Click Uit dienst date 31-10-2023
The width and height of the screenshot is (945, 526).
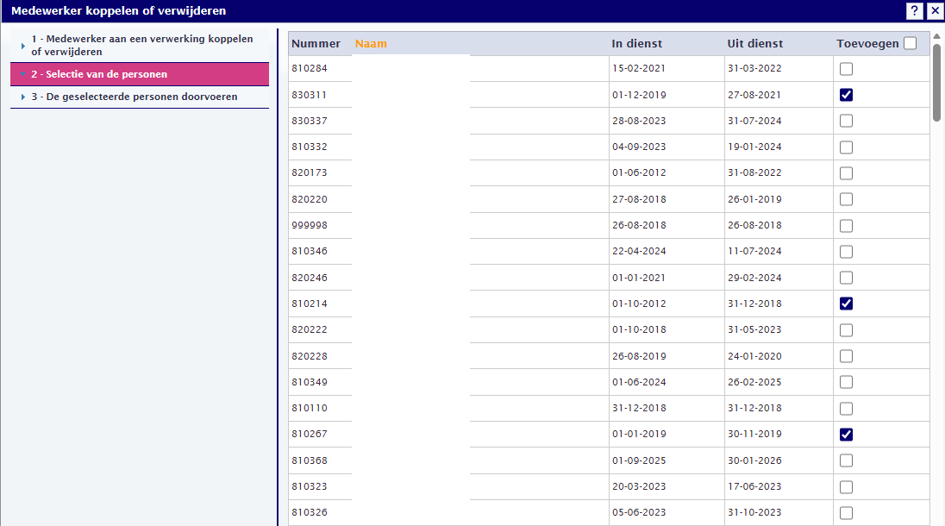[755, 512]
